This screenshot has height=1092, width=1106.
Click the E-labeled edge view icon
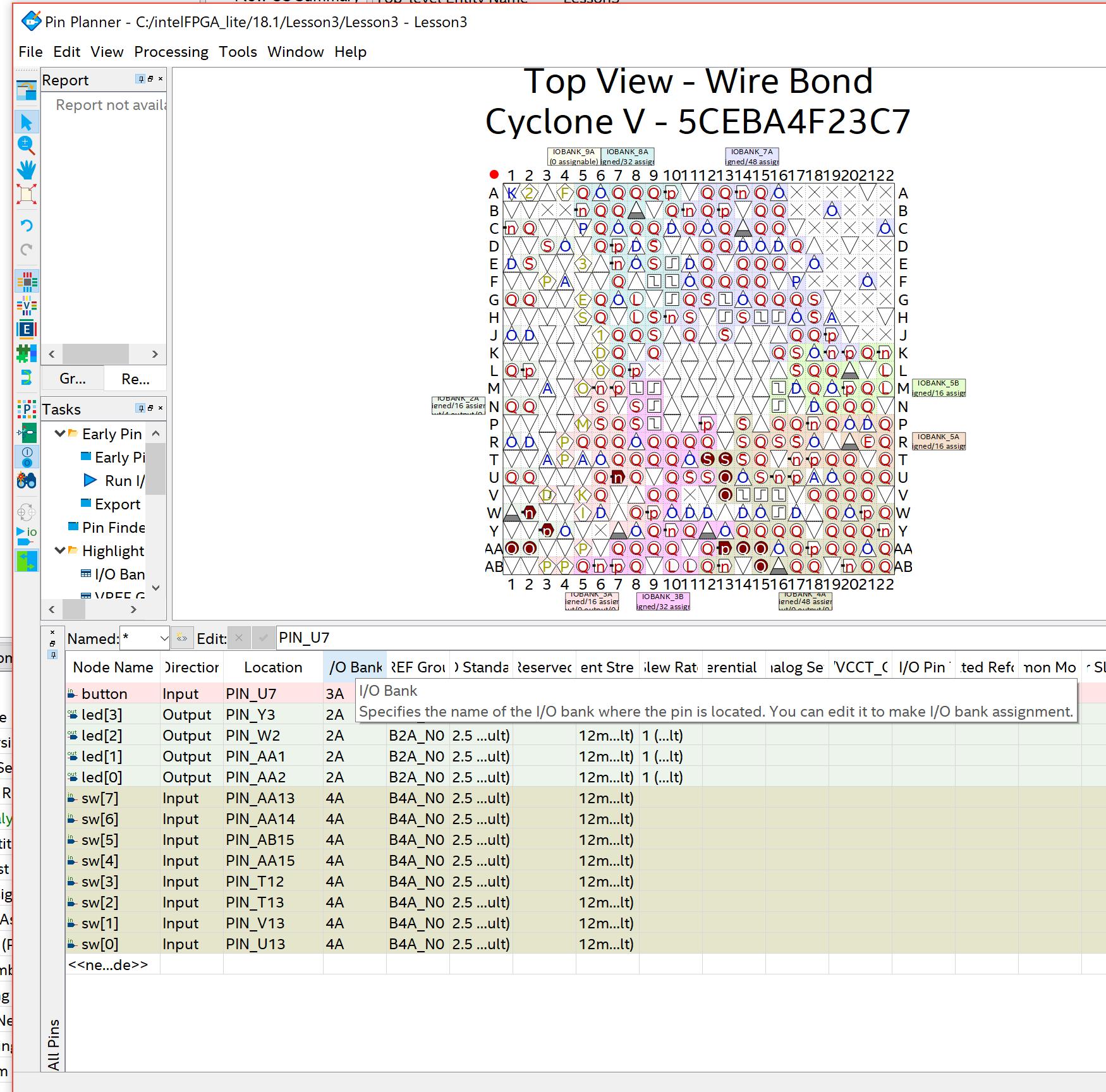(26, 329)
